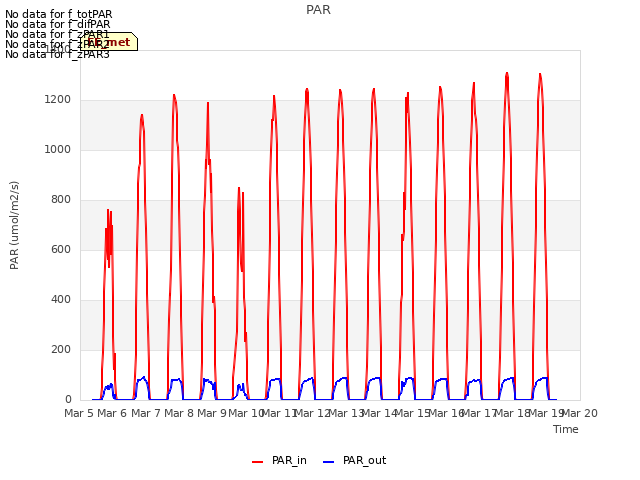Click the y-axis tick 0
640x480 pixels.
(x=68, y=400)
